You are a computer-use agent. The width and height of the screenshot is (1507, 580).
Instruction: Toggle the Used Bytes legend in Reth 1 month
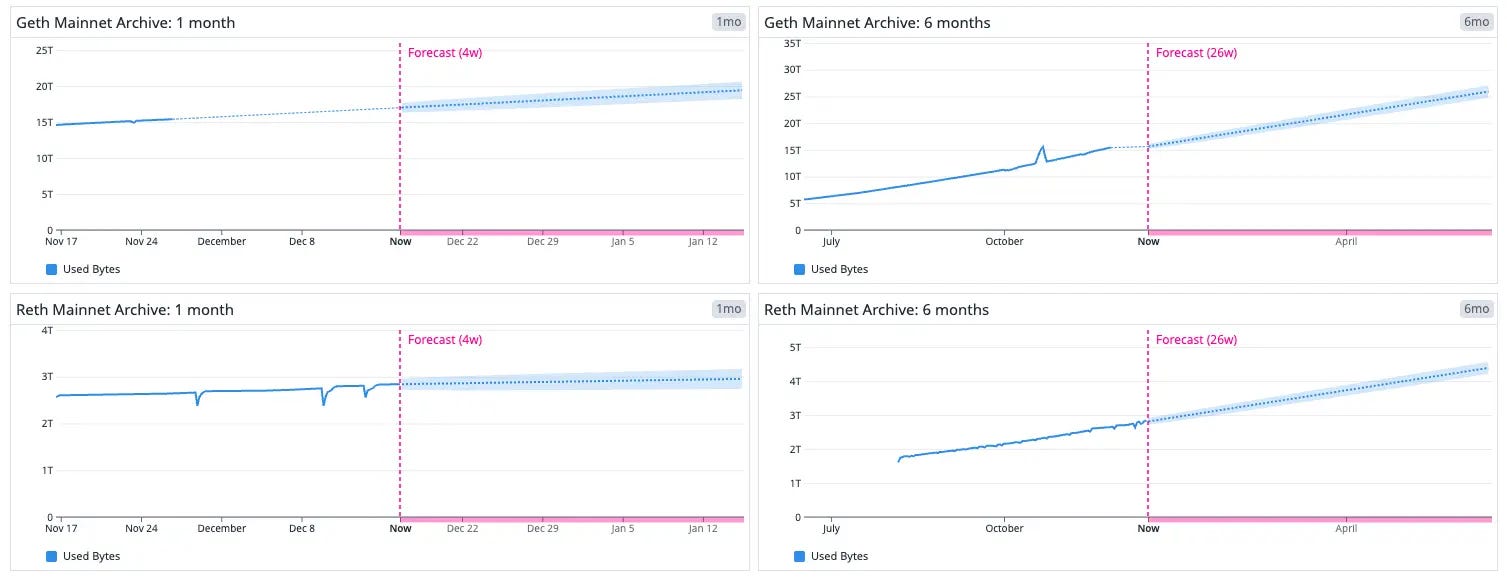[x=83, y=556]
